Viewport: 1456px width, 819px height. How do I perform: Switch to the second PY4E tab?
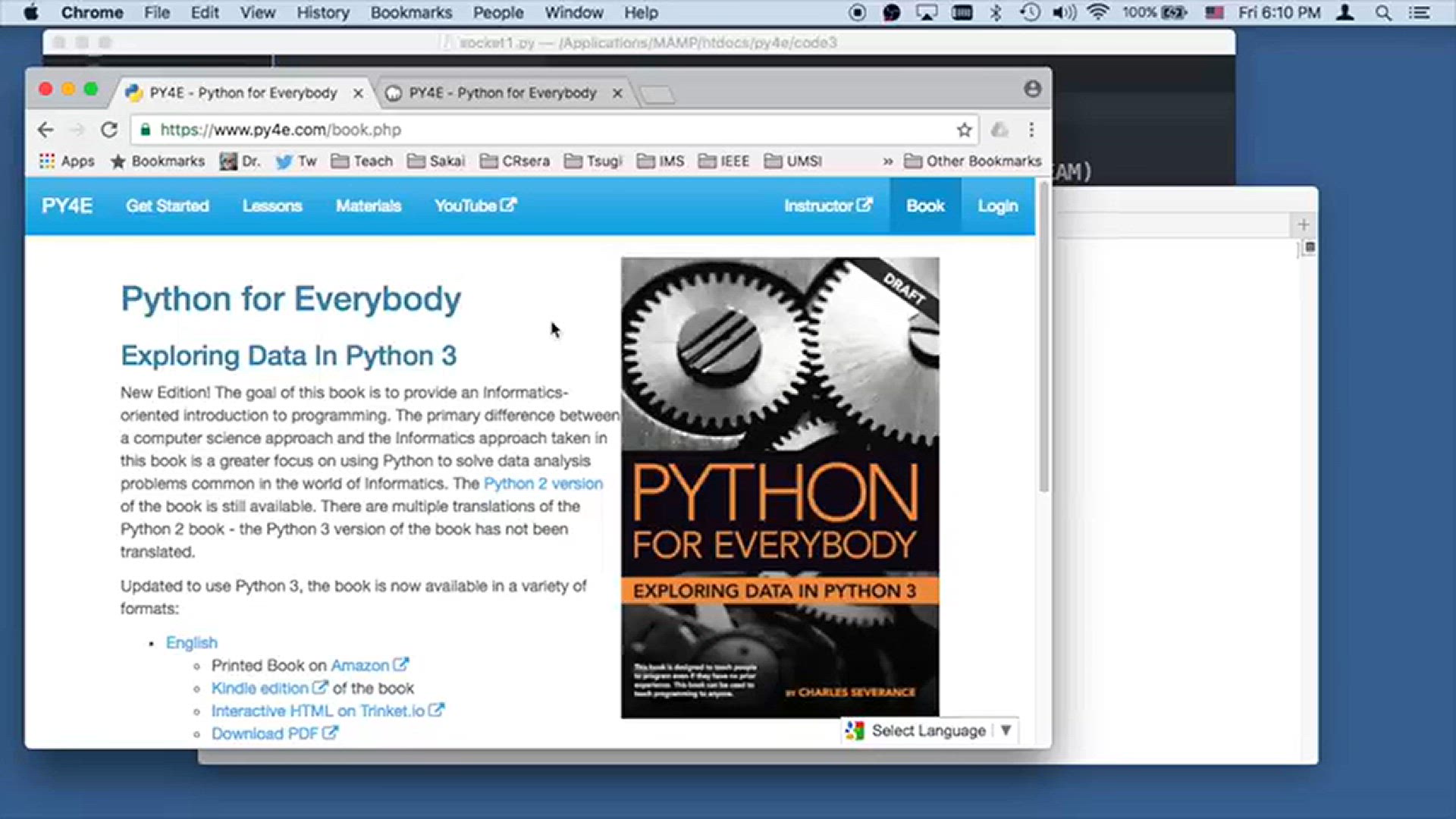501,93
